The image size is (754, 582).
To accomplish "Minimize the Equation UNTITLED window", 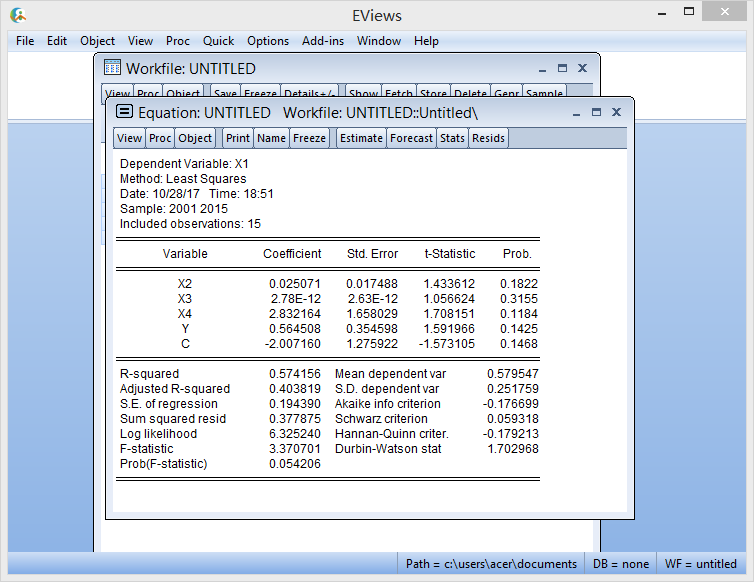I will pos(575,112).
